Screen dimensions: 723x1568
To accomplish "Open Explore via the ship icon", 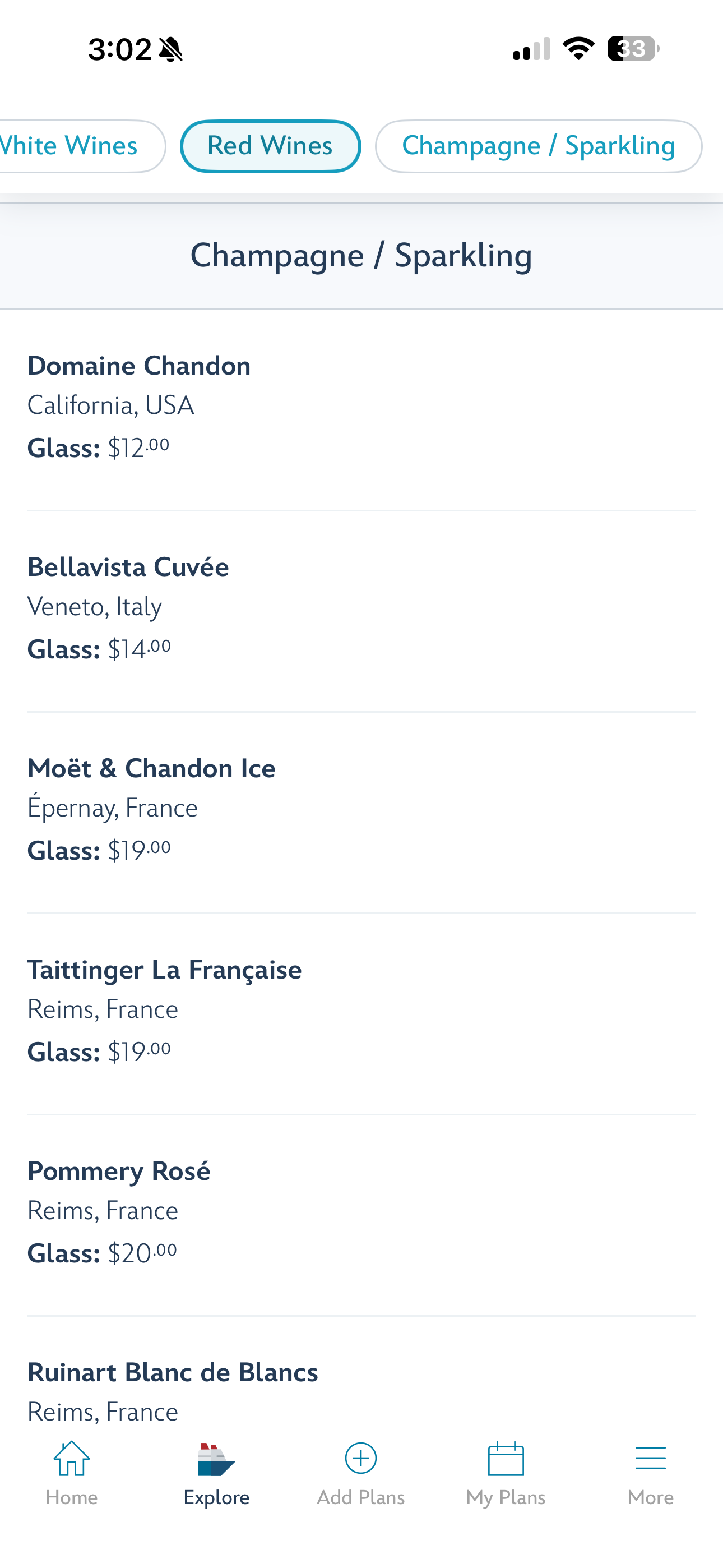I will click(216, 1459).
